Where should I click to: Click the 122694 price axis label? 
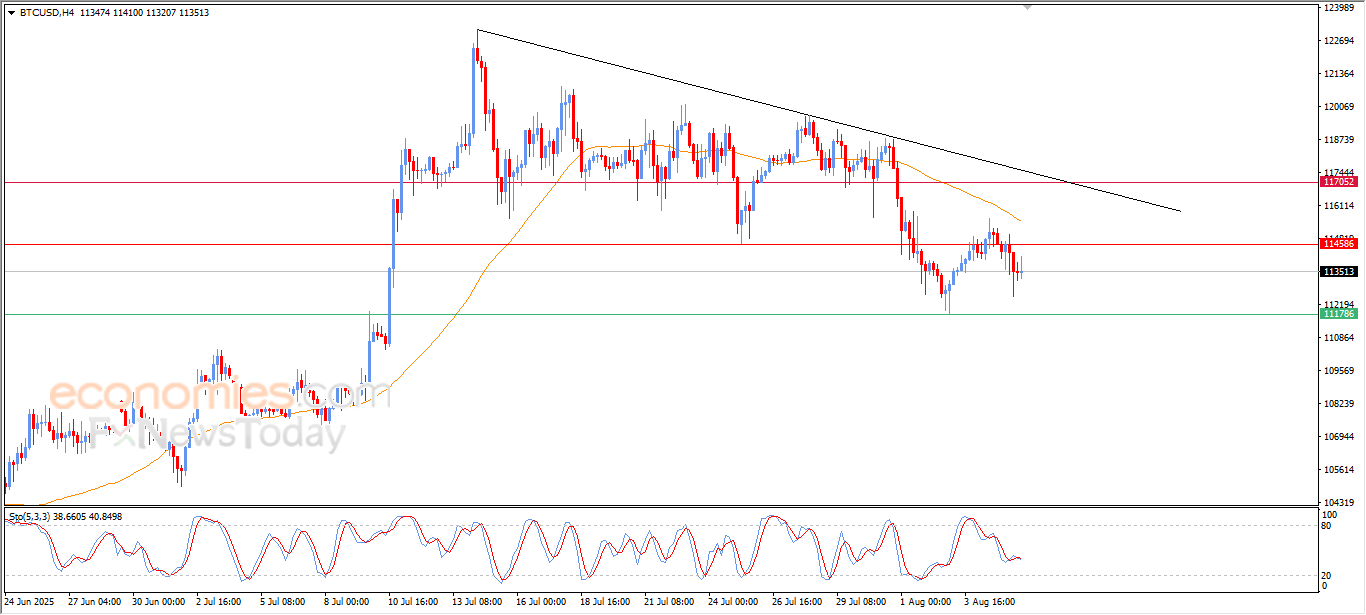point(1338,41)
